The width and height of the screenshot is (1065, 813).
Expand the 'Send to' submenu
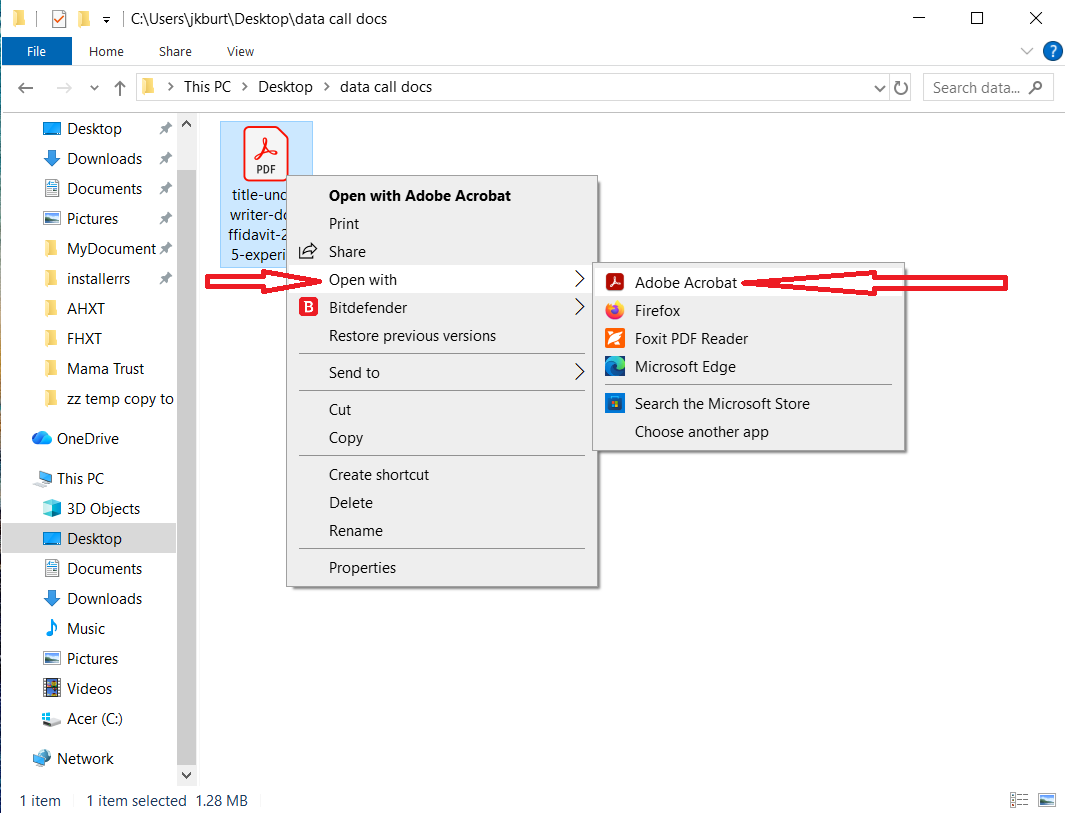442,372
